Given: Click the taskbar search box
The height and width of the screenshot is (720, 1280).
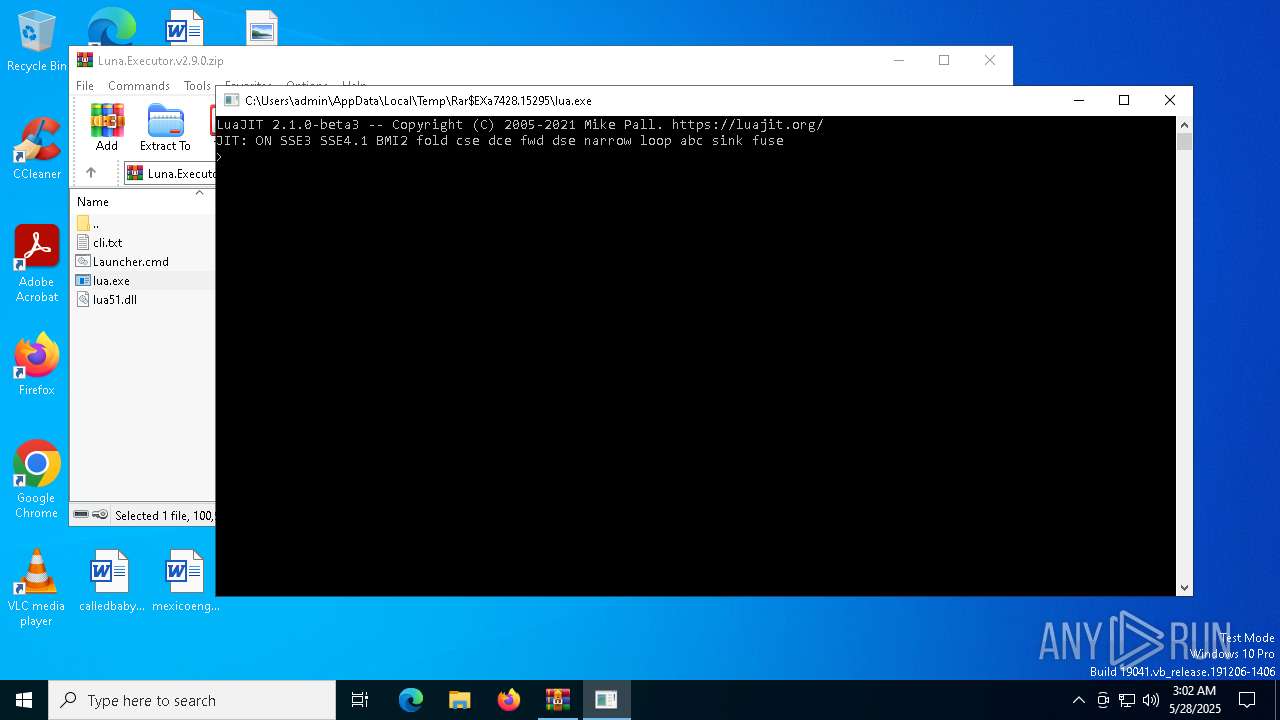Looking at the screenshot, I should pos(192,700).
